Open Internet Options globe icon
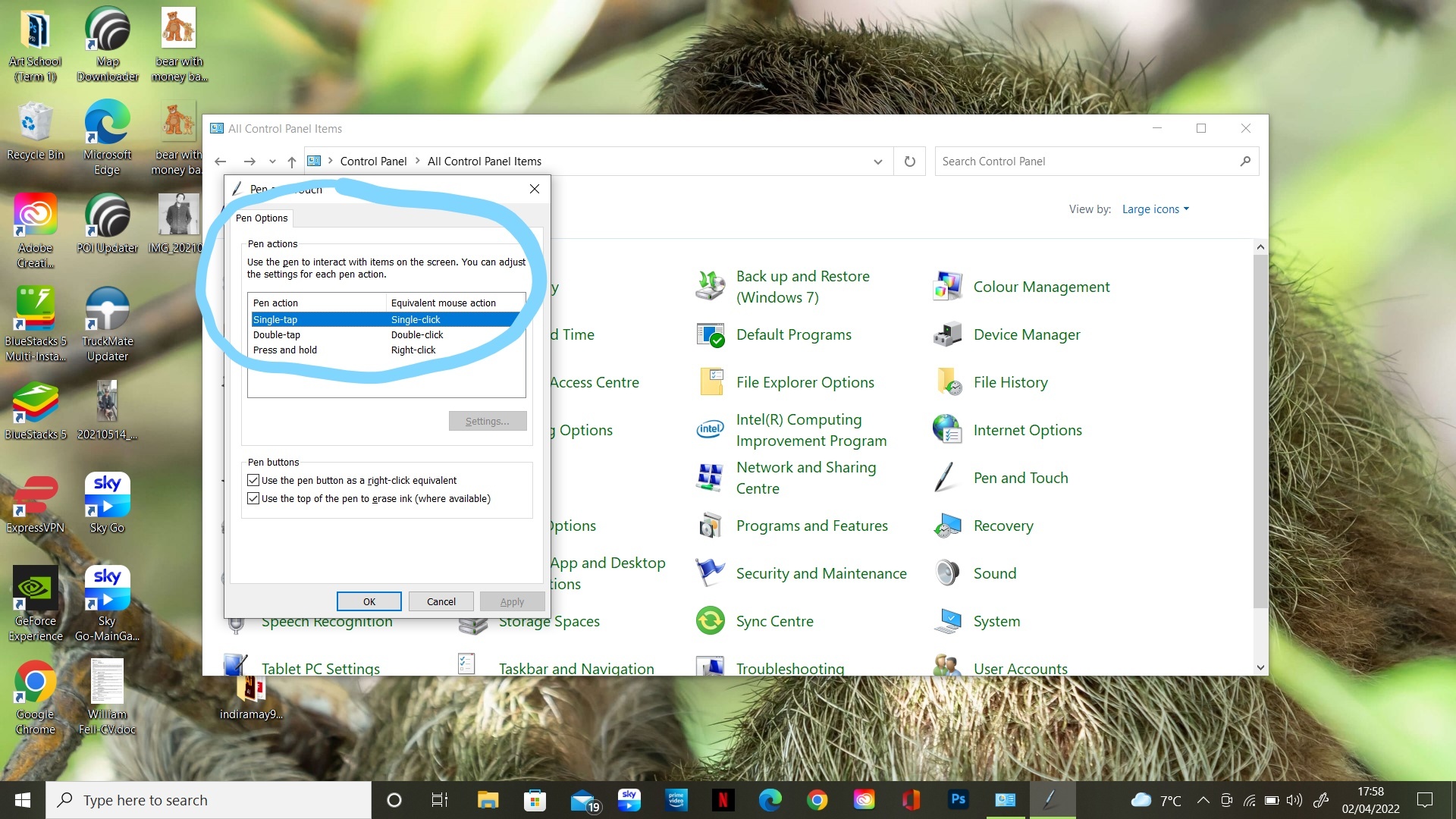The width and height of the screenshot is (1456, 819). click(x=946, y=430)
